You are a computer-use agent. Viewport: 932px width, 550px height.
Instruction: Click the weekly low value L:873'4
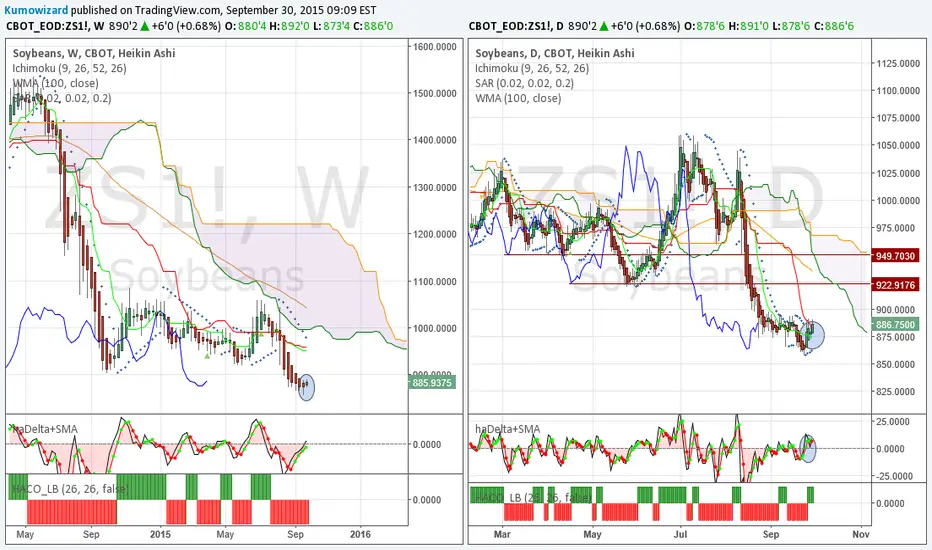(331, 26)
